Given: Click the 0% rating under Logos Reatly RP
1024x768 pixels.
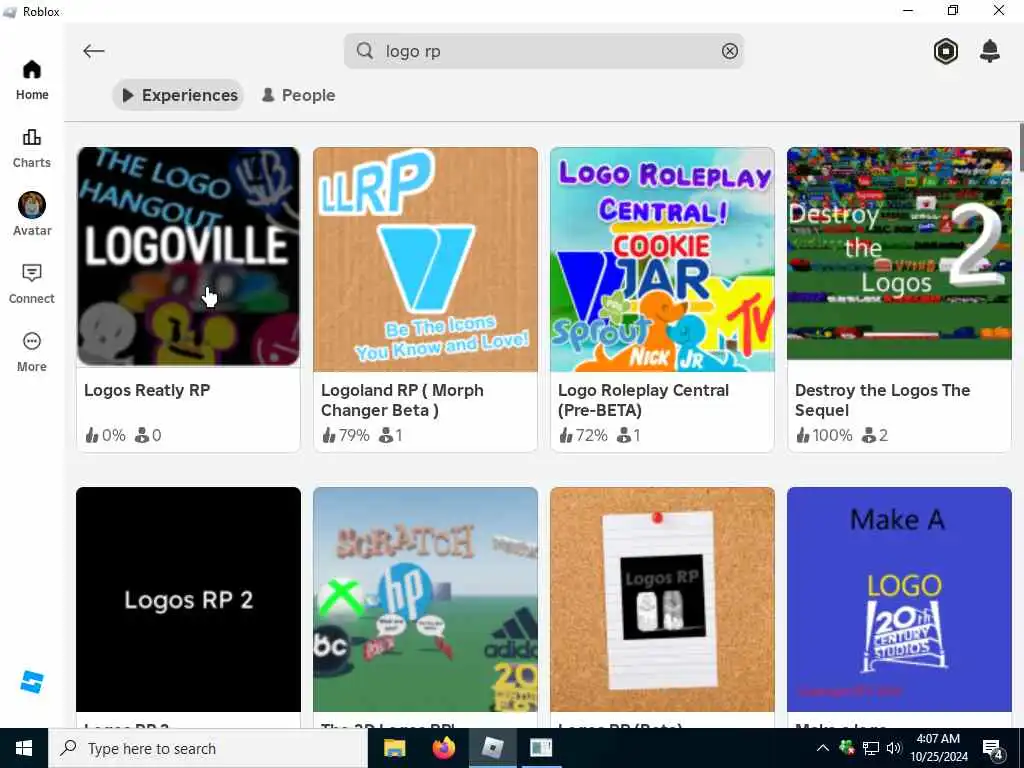Looking at the screenshot, I should (x=105, y=436).
